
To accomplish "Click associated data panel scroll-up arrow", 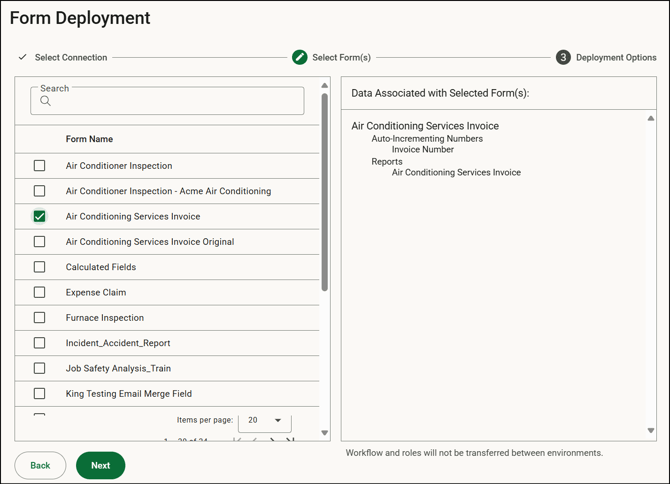I will [651, 118].
